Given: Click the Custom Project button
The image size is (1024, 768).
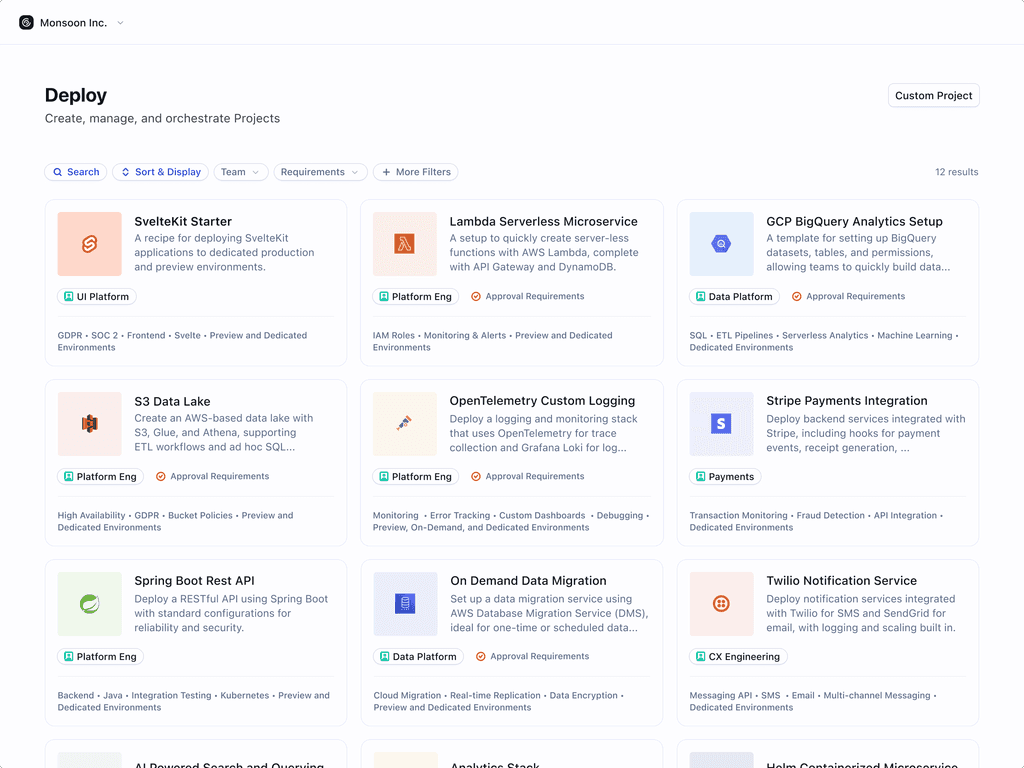Looking at the screenshot, I should pos(932,95).
